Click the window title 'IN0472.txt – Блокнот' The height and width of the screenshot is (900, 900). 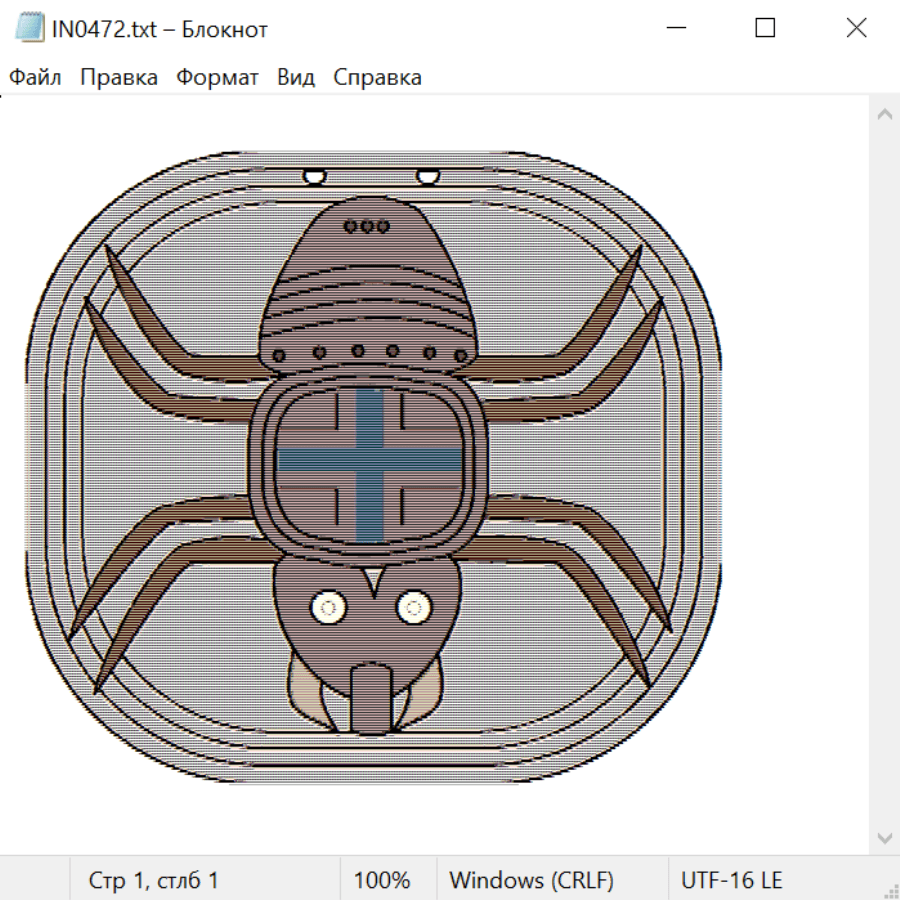click(160, 29)
